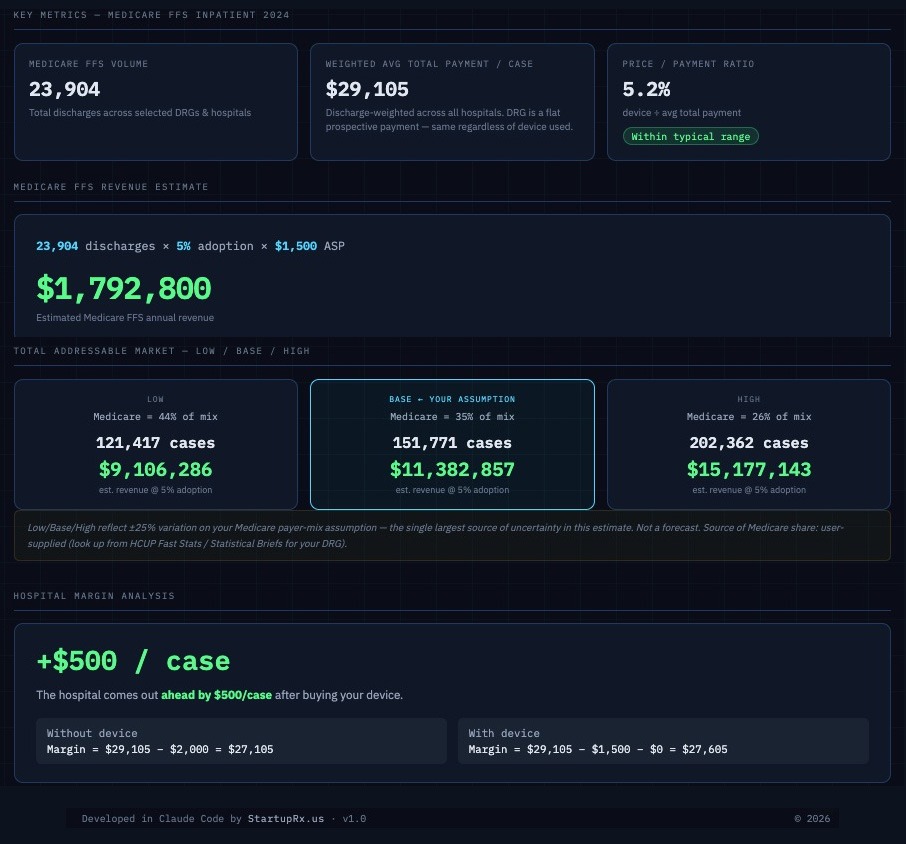
Task: Select the $1,792,800 estimated revenue figure
Action: coord(124,288)
